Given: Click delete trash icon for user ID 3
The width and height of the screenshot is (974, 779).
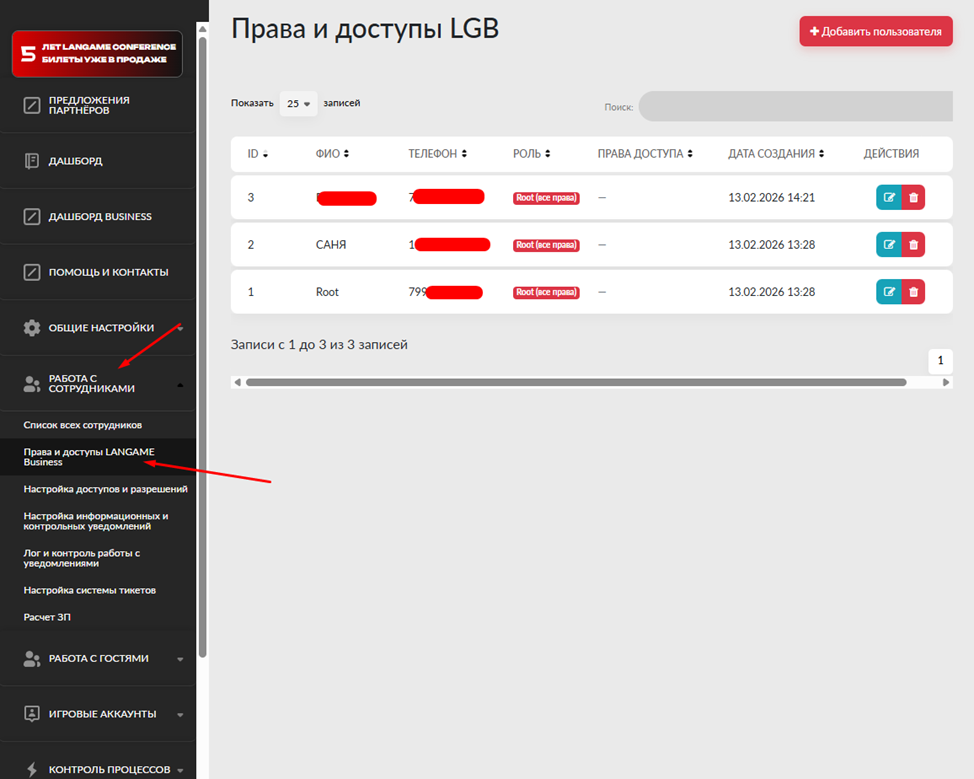Looking at the screenshot, I should [913, 197].
